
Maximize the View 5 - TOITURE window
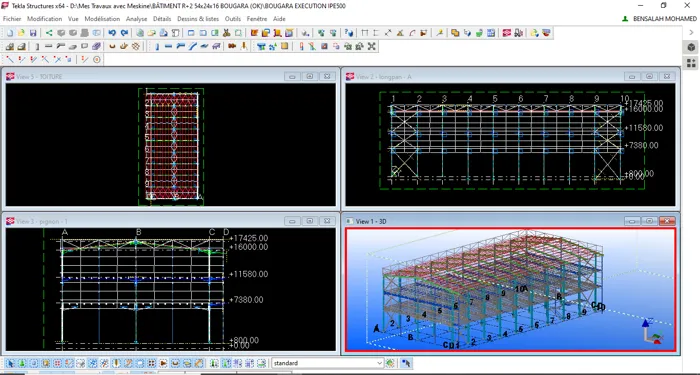coord(309,76)
